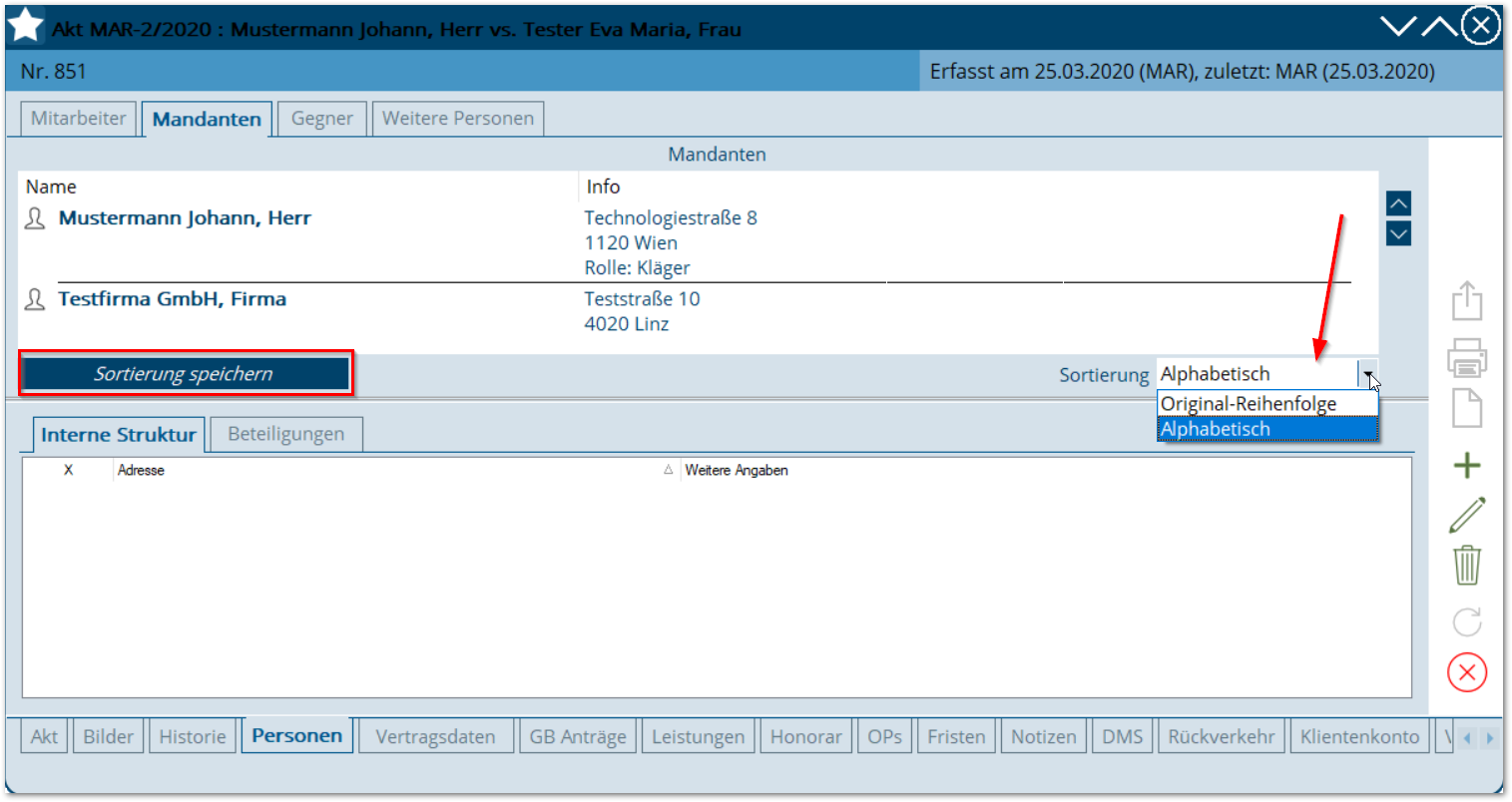Open the Leistungen bottom tab
The height and width of the screenshot is (802, 1512).
pos(699,736)
